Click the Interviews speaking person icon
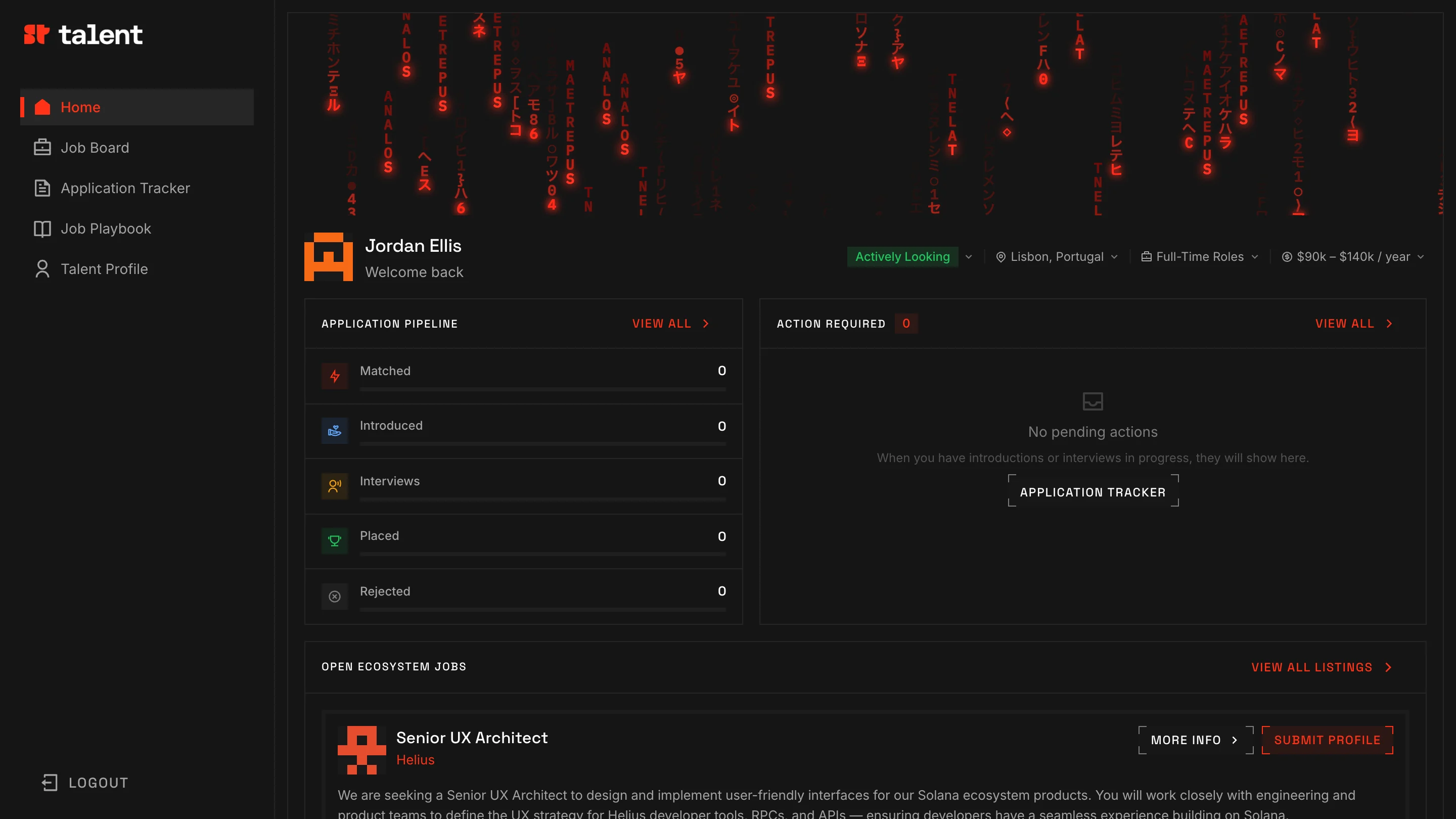The height and width of the screenshot is (819, 1456). coord(335,485)
